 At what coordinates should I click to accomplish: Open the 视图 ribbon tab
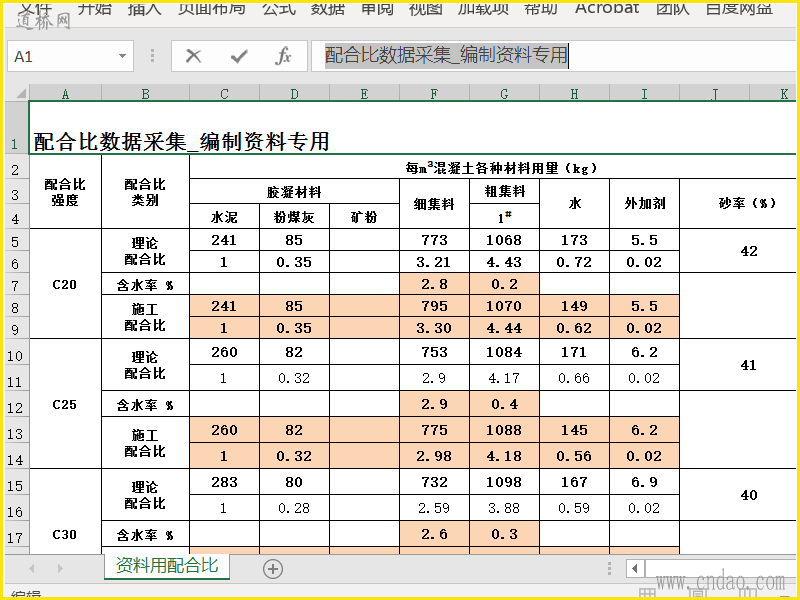tap(426, 7)
